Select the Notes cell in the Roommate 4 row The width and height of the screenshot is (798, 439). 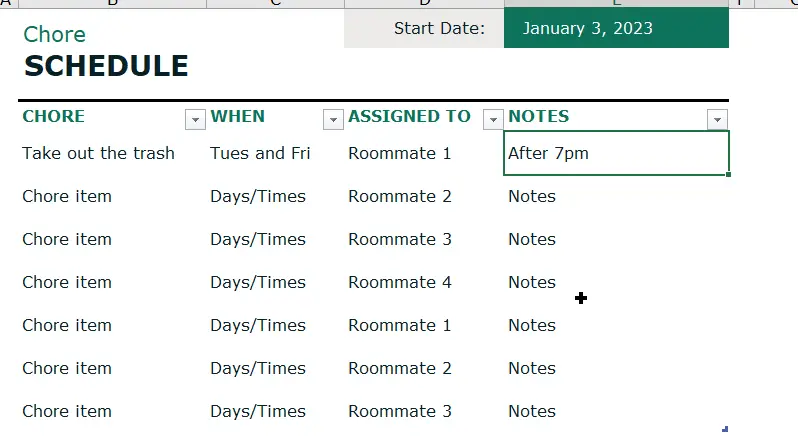532,282
